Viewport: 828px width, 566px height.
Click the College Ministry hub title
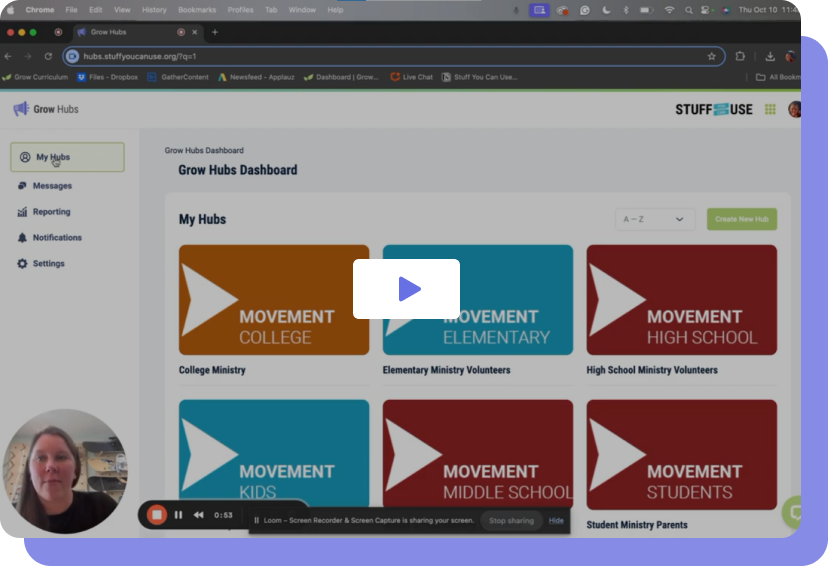tap(212, 370)
